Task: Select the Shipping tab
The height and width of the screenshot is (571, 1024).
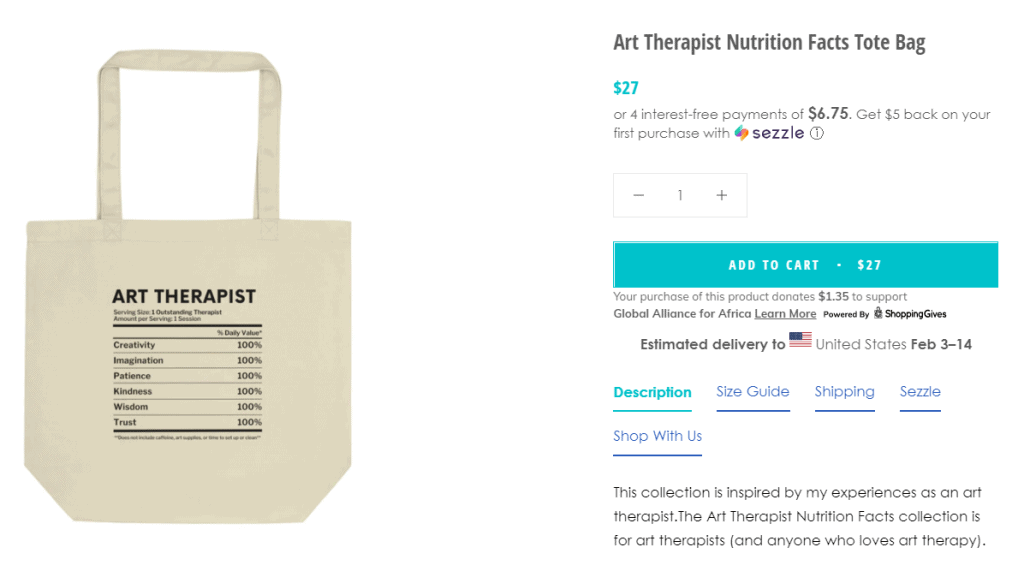Action: [844, 391]
